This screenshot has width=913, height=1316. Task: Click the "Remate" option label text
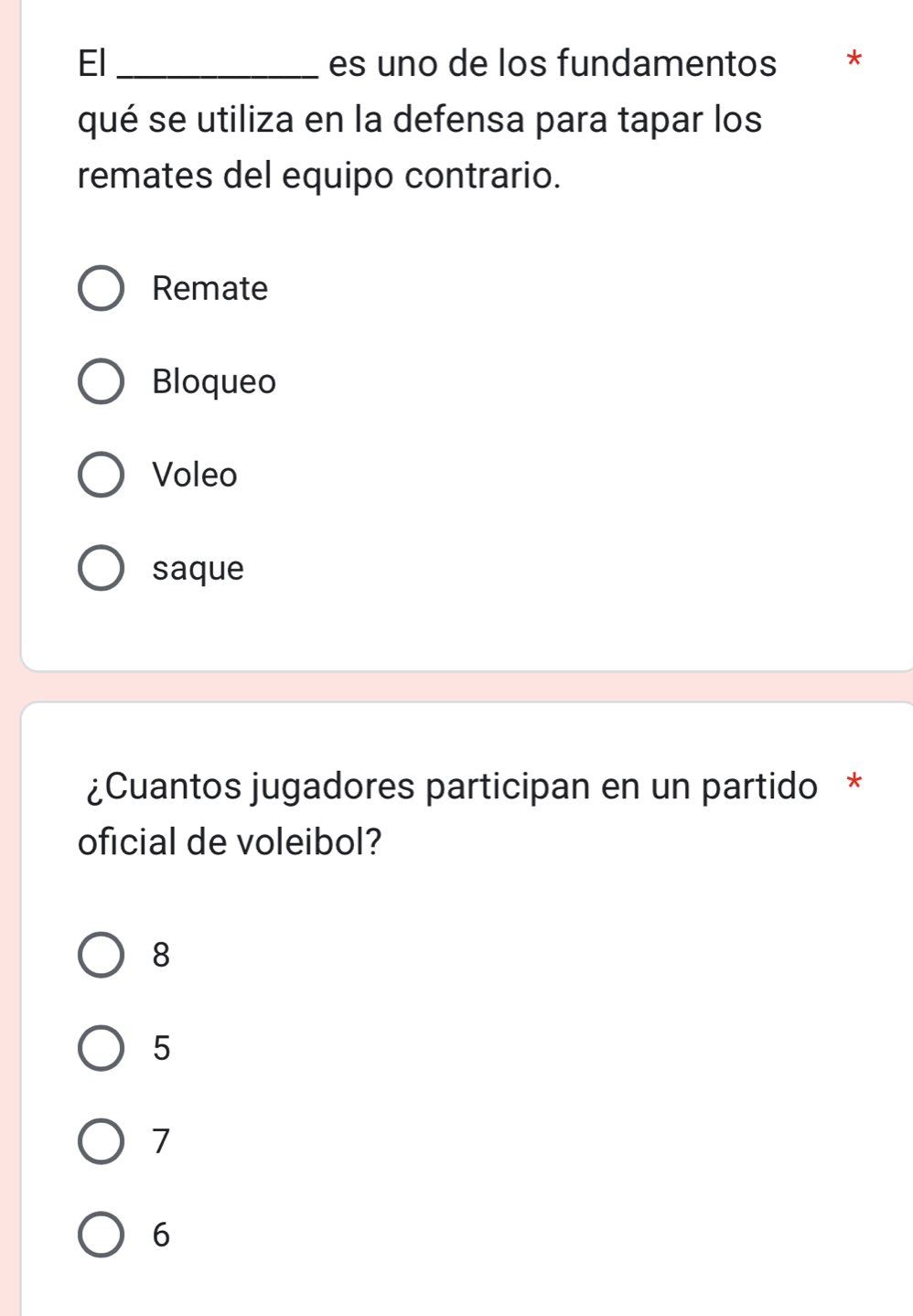[210, 289]
